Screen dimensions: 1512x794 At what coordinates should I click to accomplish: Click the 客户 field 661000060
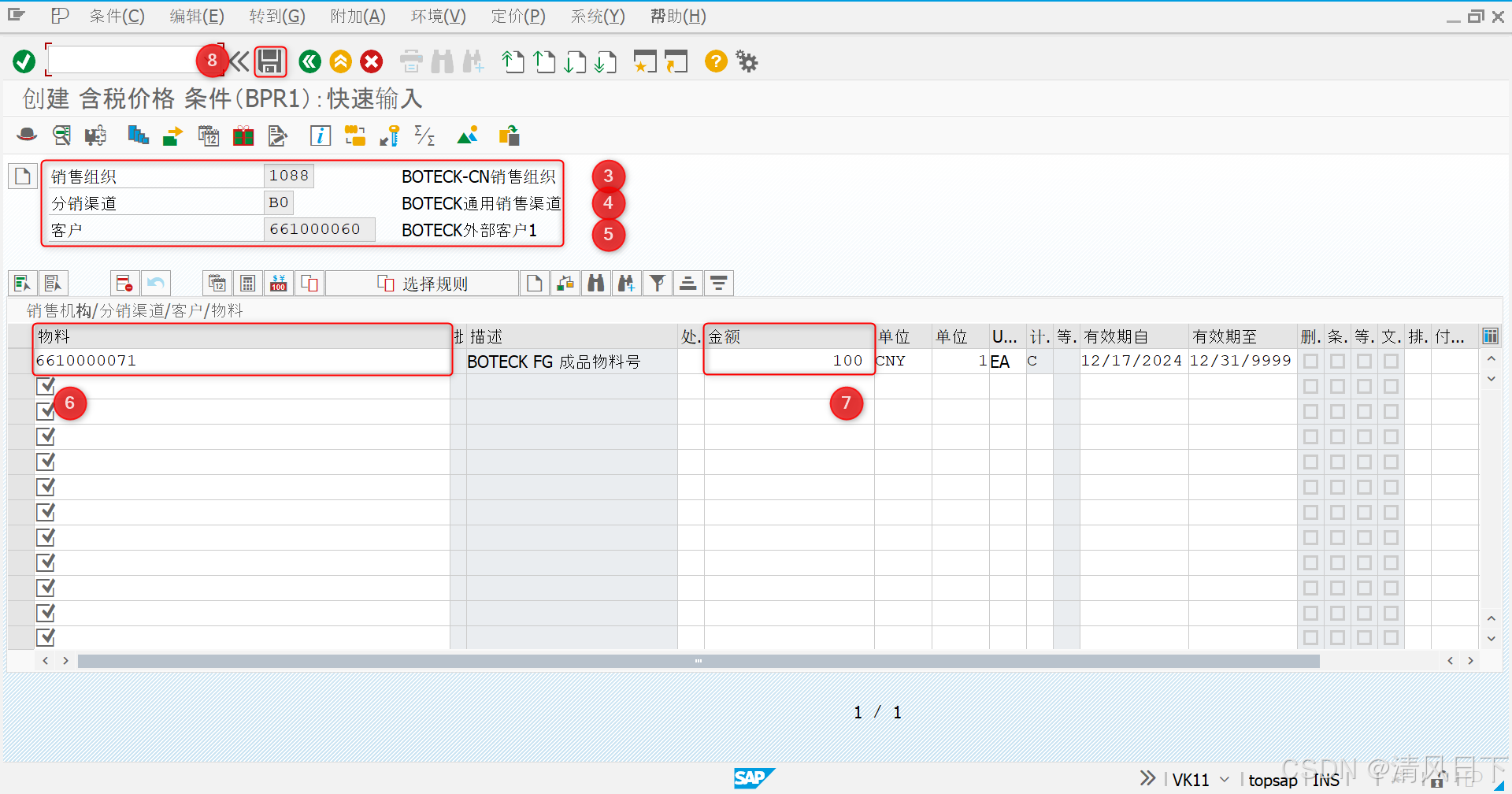[319, 229]
